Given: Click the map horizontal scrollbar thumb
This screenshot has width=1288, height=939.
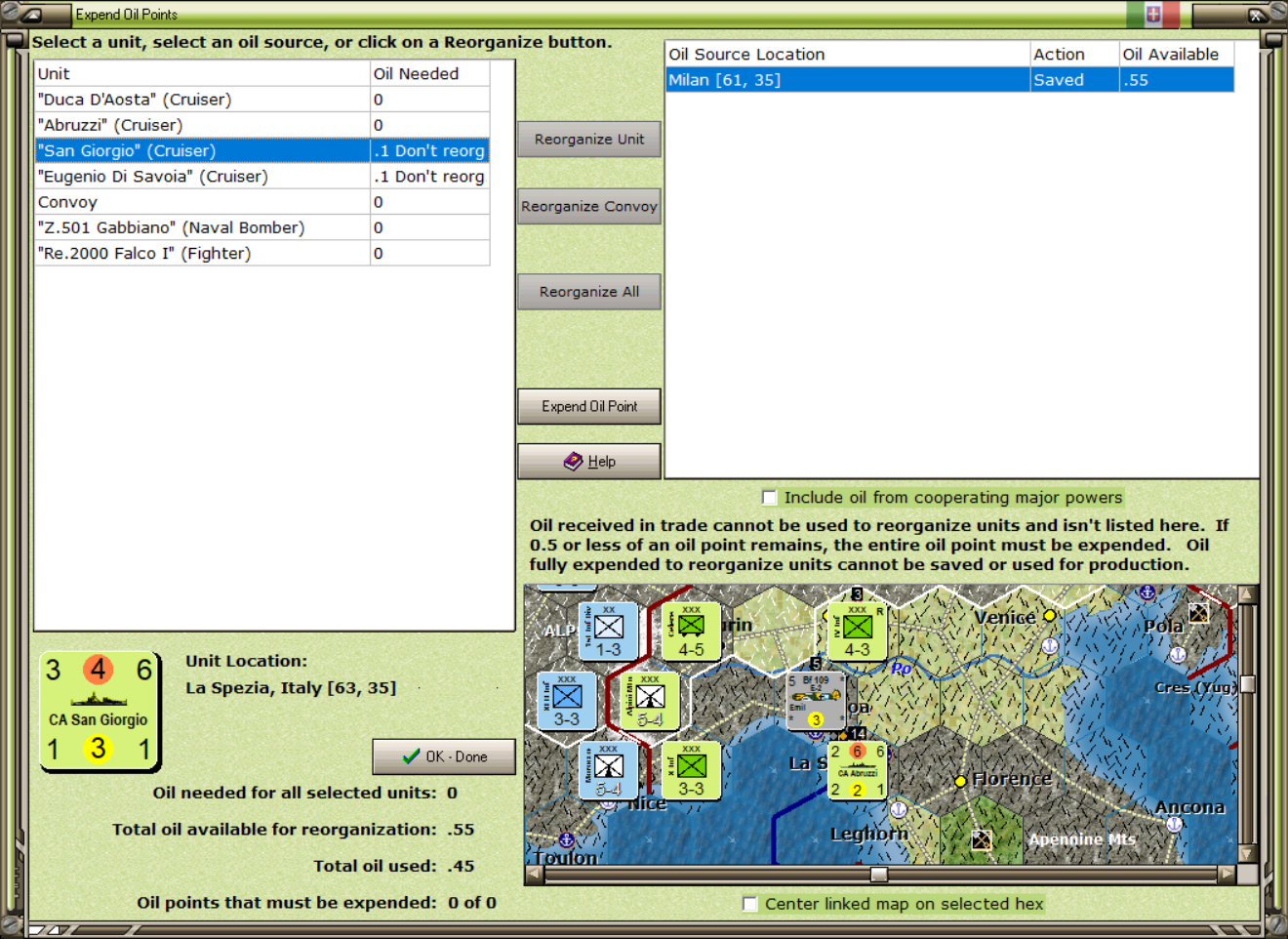Looking at the screenshot, I should point(879,875).
